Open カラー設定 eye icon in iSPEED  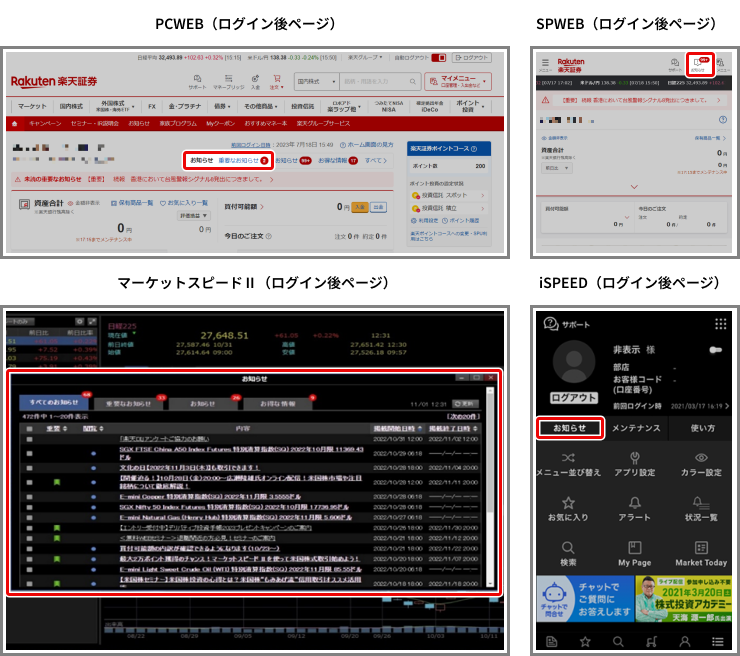701,457
